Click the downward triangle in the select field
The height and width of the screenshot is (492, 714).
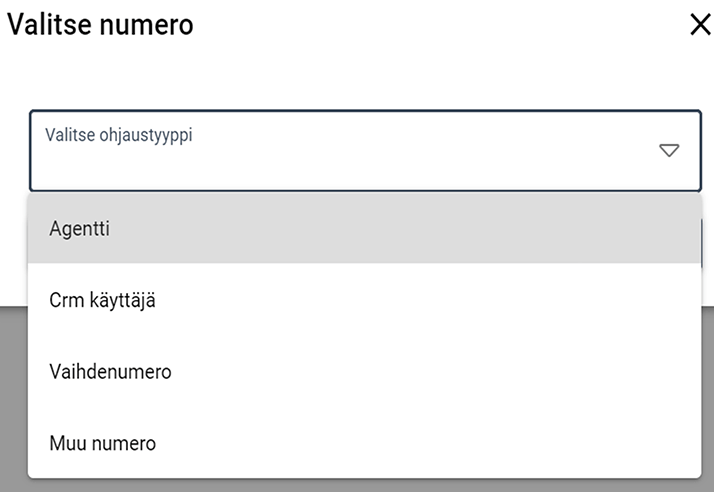click(669, 151)
